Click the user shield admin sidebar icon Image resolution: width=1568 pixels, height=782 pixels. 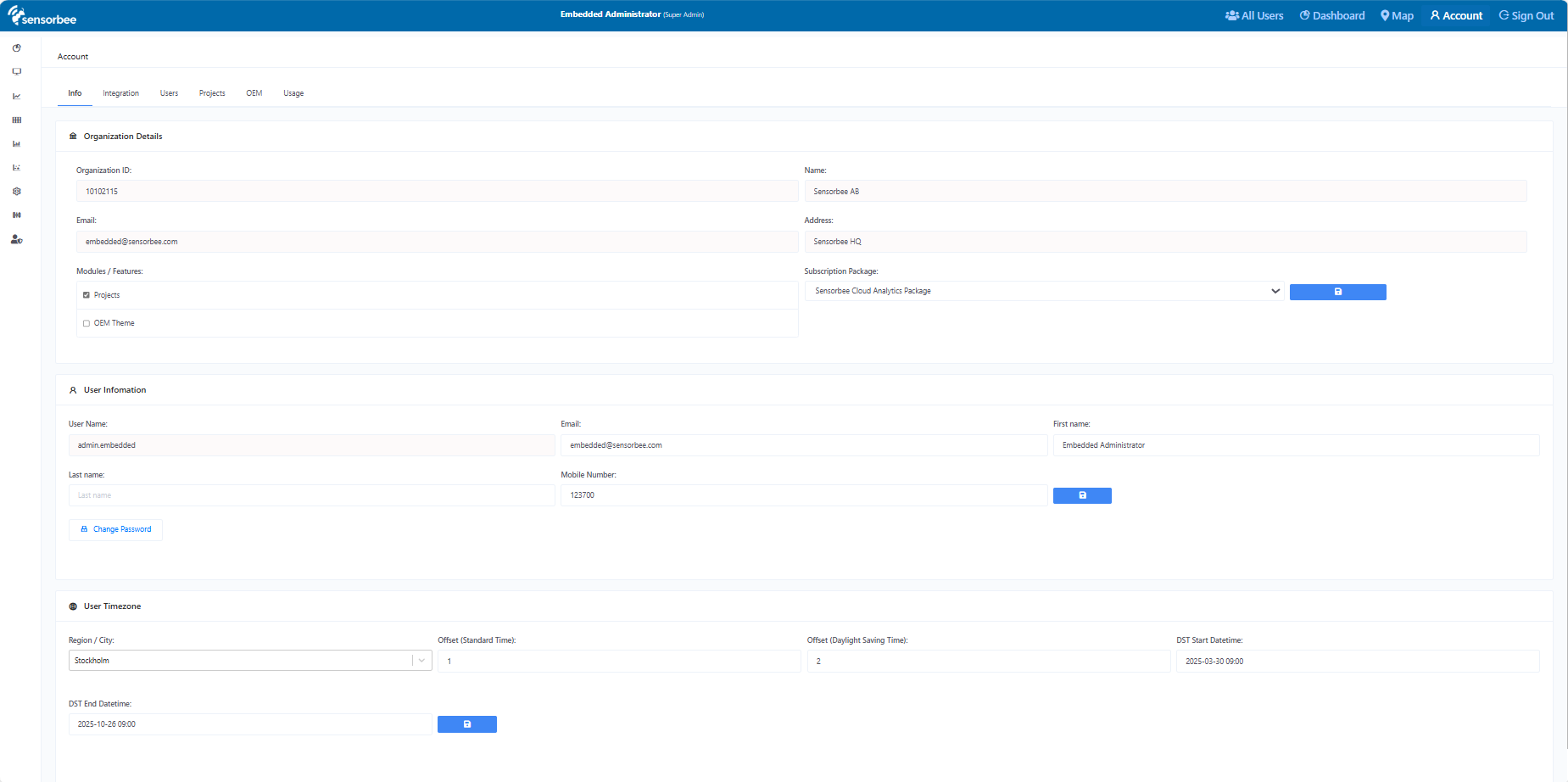(x=17, y=239)
